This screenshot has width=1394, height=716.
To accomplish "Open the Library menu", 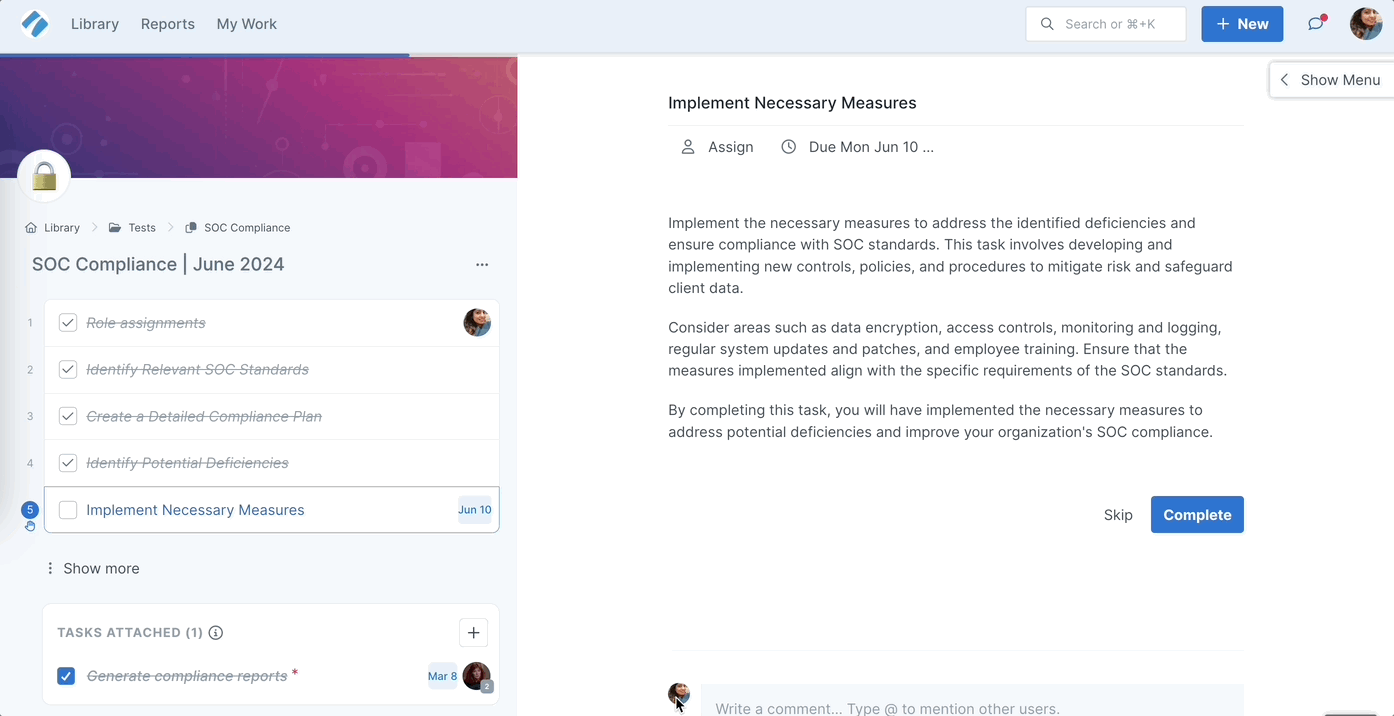I will 95,24.
